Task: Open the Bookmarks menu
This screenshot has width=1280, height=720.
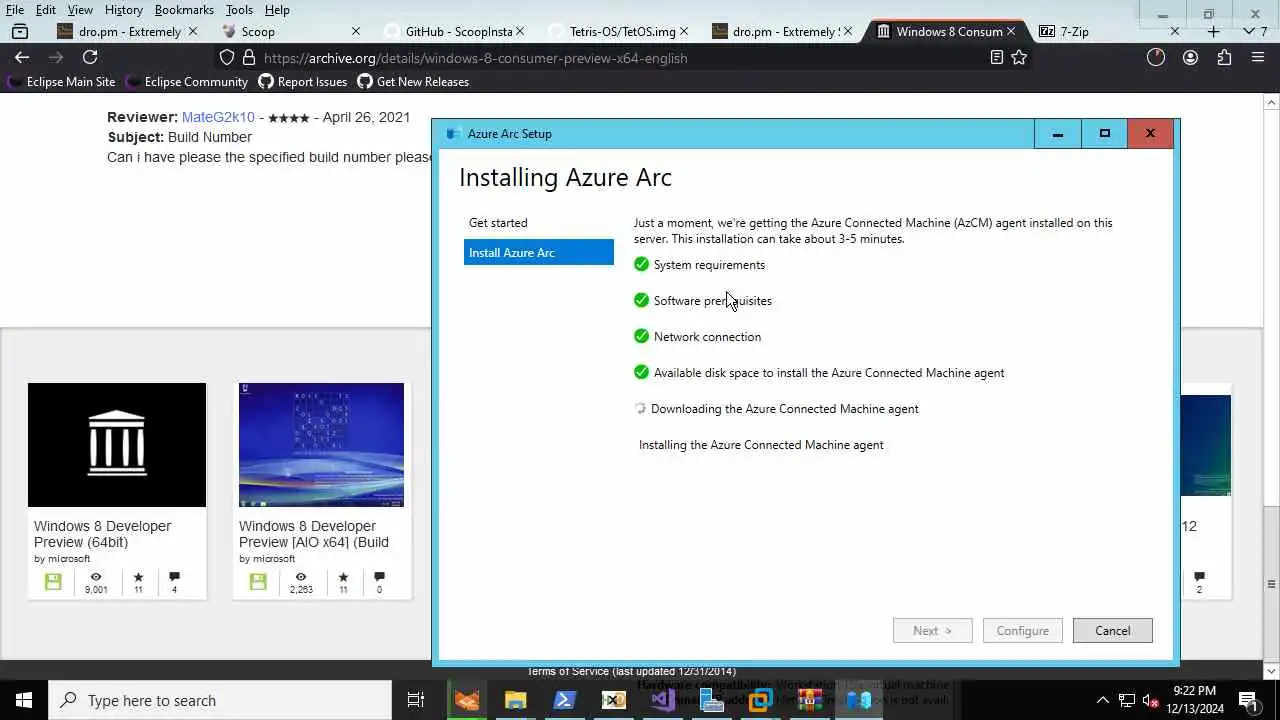Action: (x=184, y=10)
